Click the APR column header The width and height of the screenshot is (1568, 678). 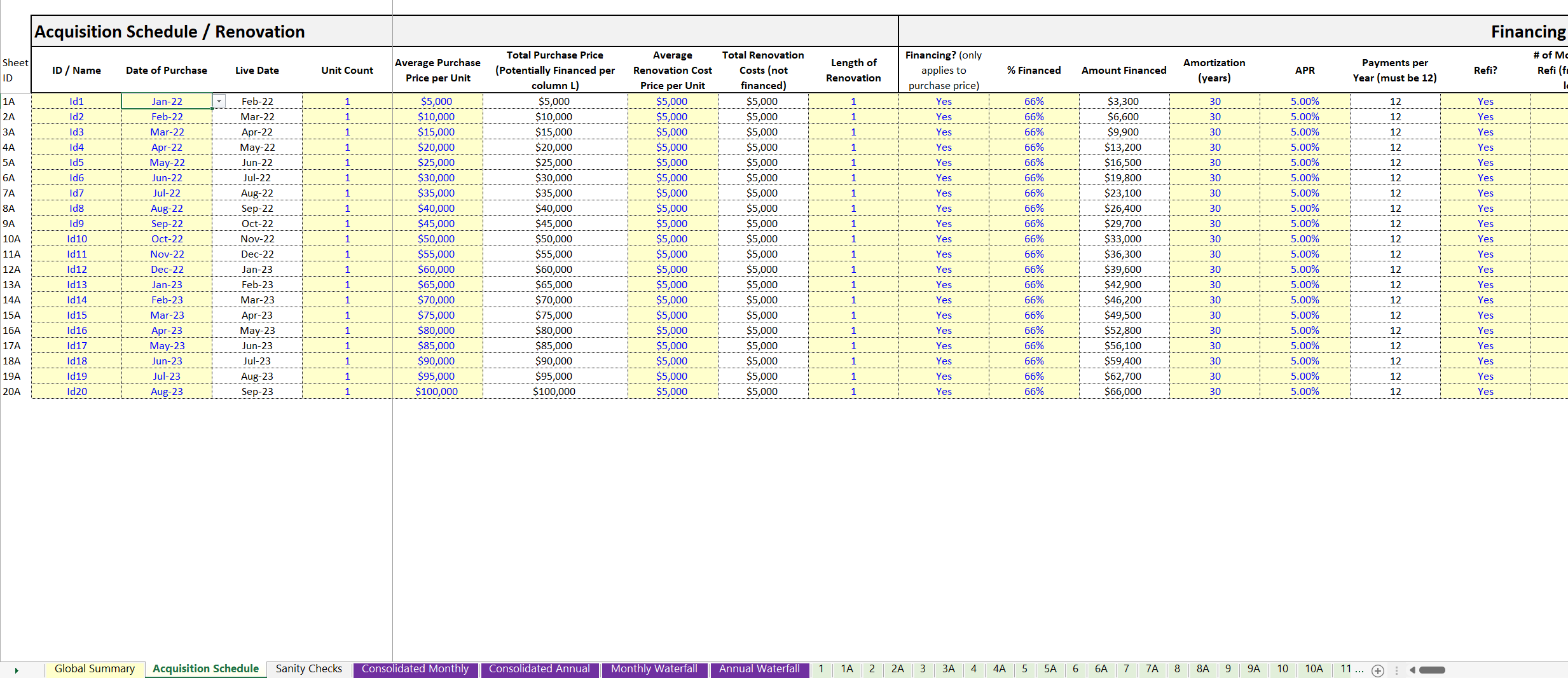[1305, 71]
